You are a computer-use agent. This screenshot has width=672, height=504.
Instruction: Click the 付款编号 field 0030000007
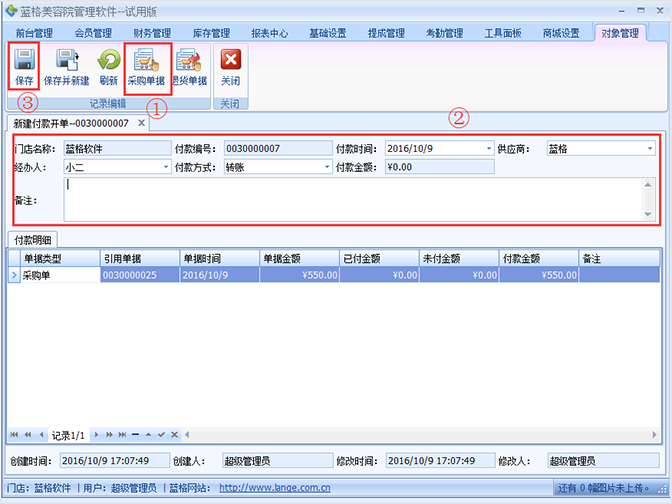[278, 148]
